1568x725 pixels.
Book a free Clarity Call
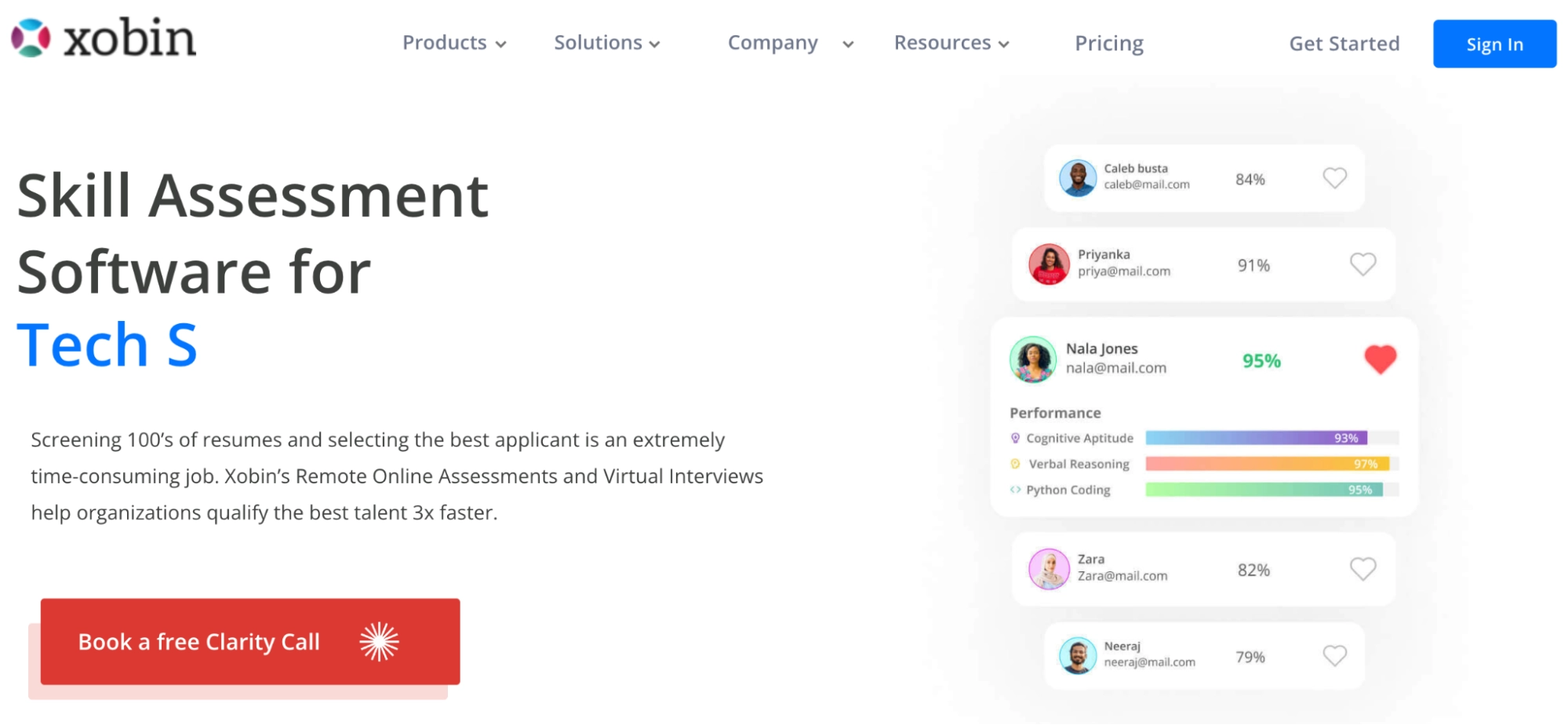250,642
